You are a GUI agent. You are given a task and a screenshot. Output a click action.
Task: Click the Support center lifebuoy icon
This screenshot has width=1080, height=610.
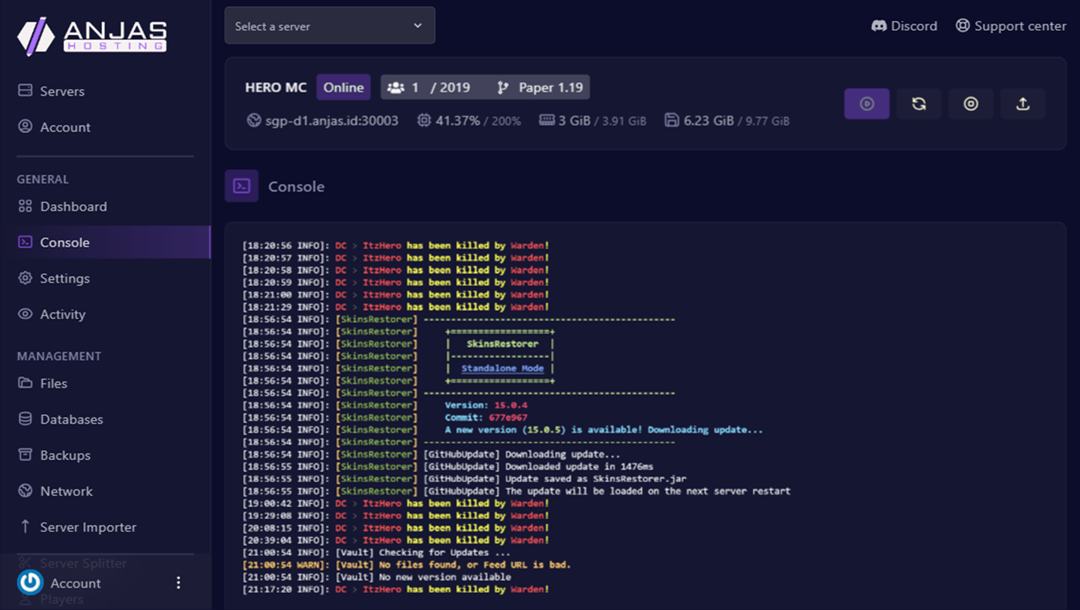[962, 25]
